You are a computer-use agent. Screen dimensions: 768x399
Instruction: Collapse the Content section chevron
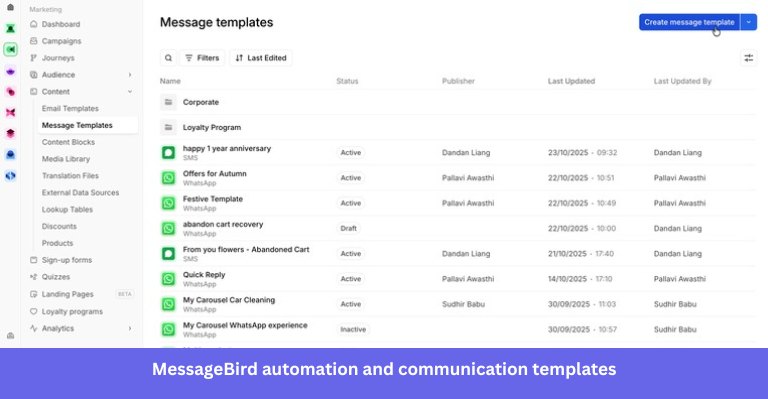click(130, 92)
